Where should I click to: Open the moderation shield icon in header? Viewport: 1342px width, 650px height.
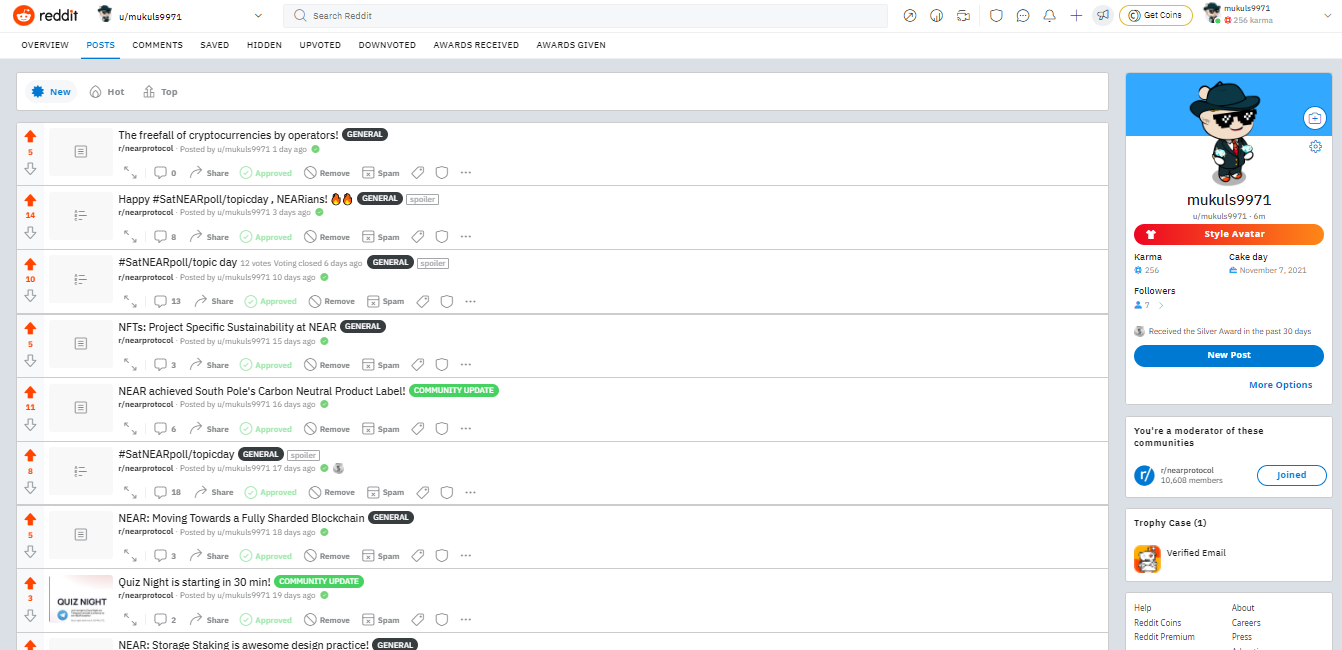[996, 16]
